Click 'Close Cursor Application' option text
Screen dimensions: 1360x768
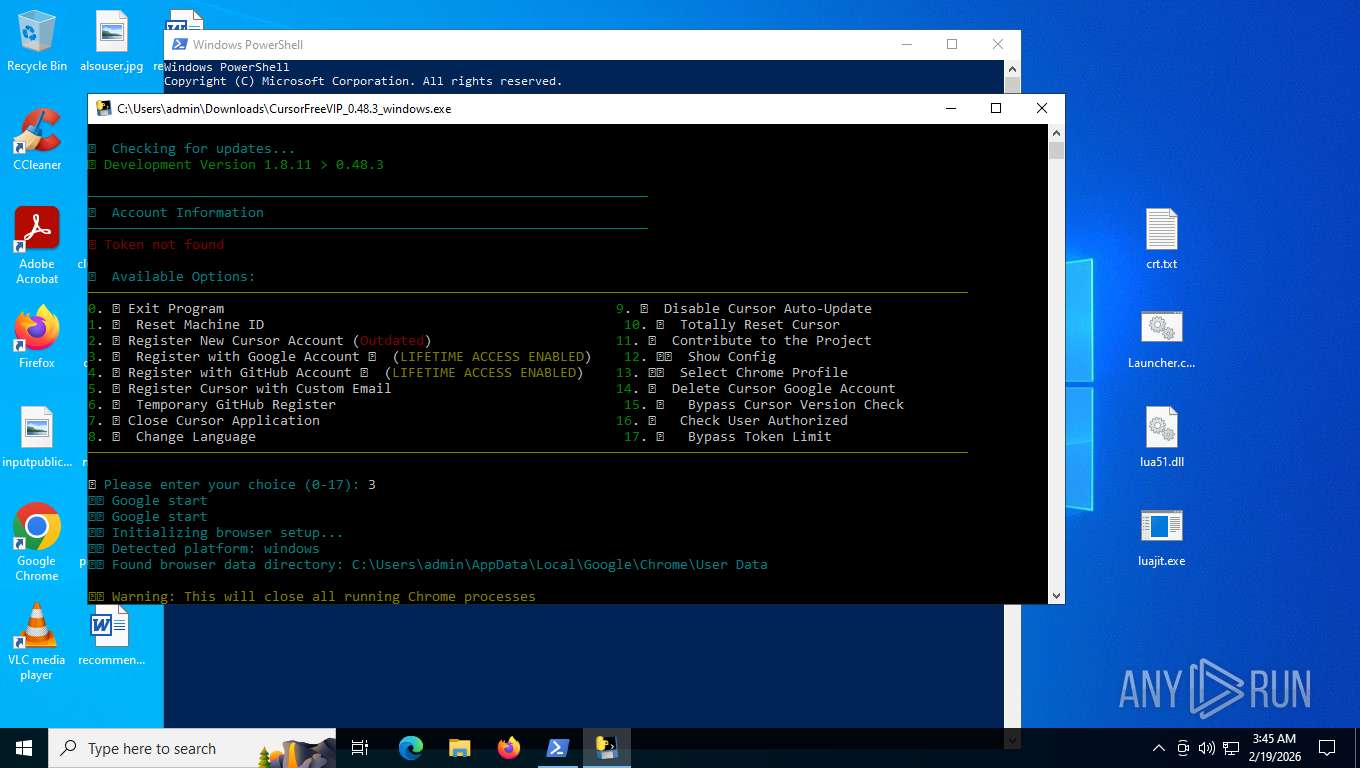[224, 421]
